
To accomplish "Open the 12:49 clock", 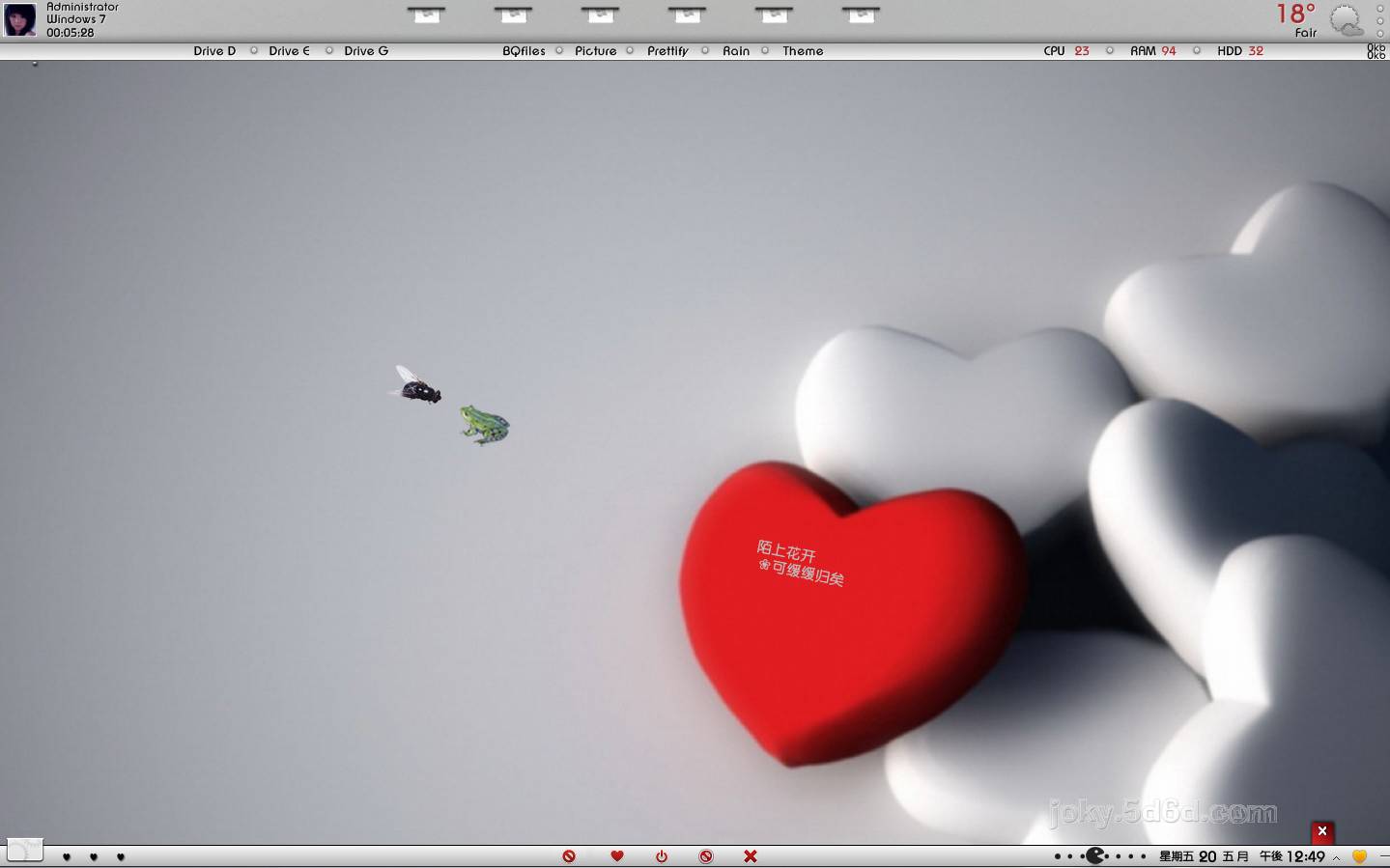I will tap(1306, 856).
